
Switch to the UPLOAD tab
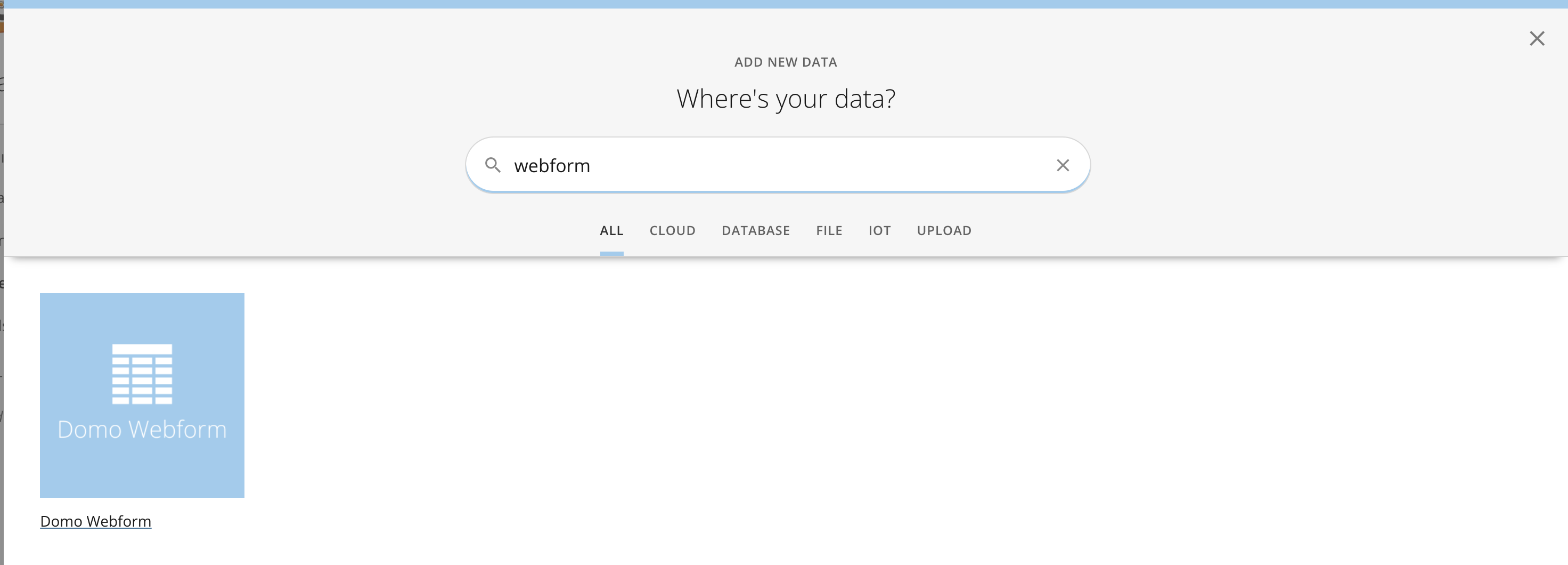(944, 231)
